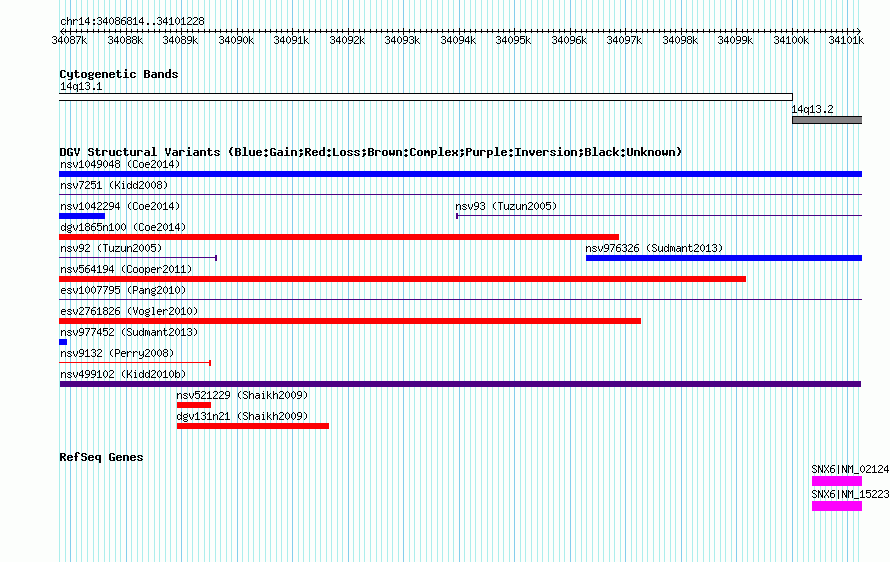
Task: Click the nsv976326 (Sudmant2013) label
Action: pos(654,248)
